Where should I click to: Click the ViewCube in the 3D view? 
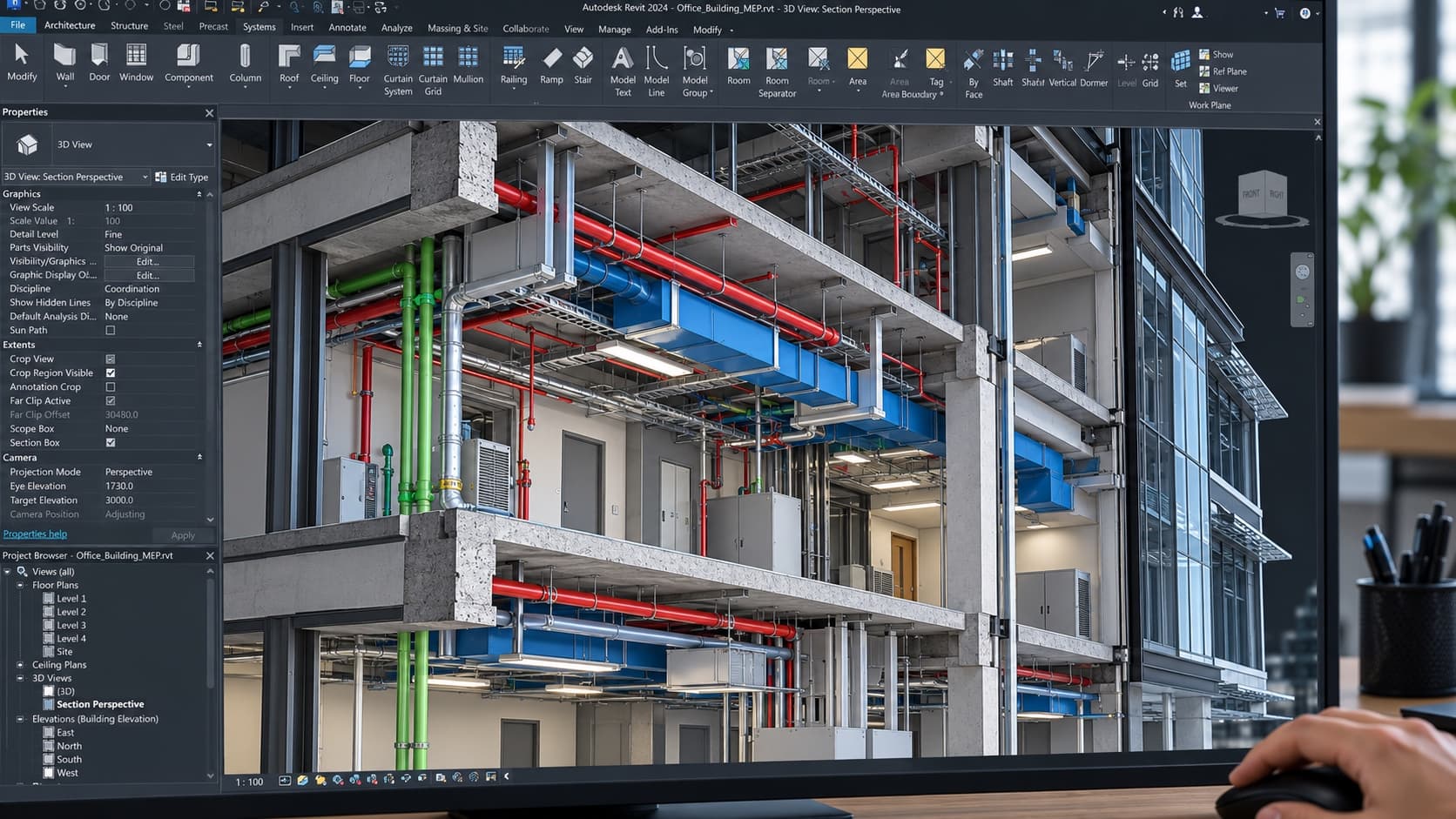(1262, 196)
